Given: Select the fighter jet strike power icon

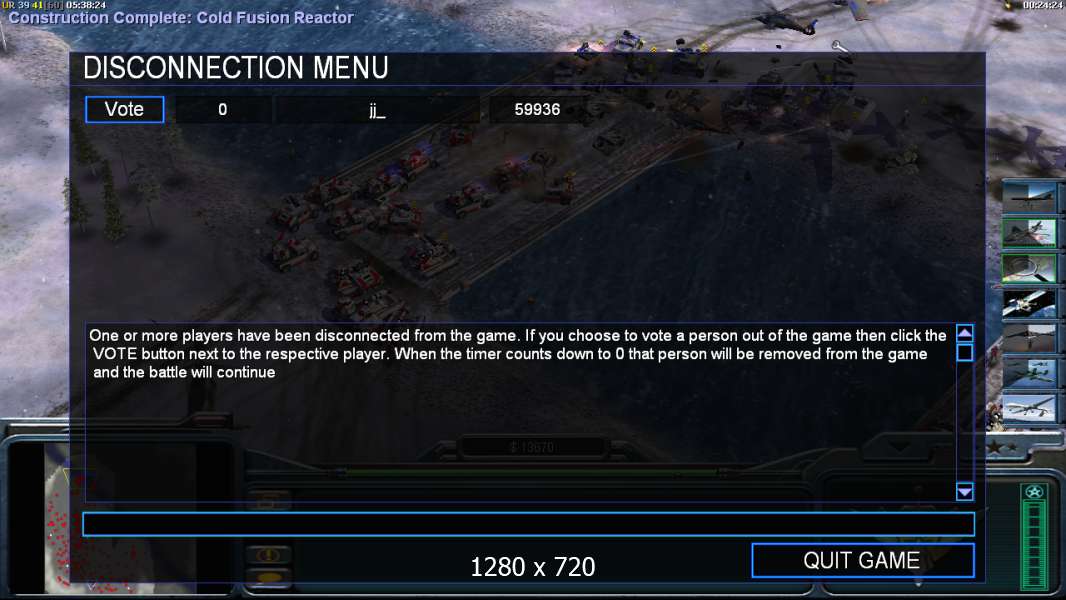Looking at the screenshot, I should pos(1029,232).
